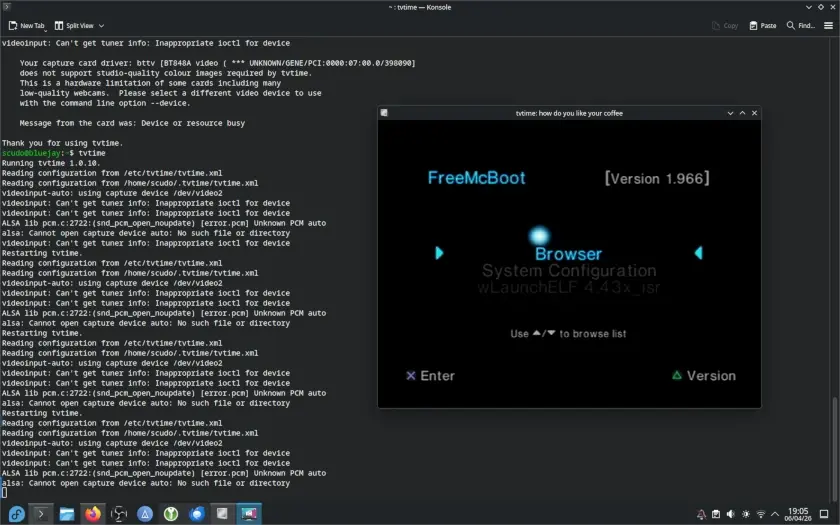Select the System Configuration entry

(569, 271)
